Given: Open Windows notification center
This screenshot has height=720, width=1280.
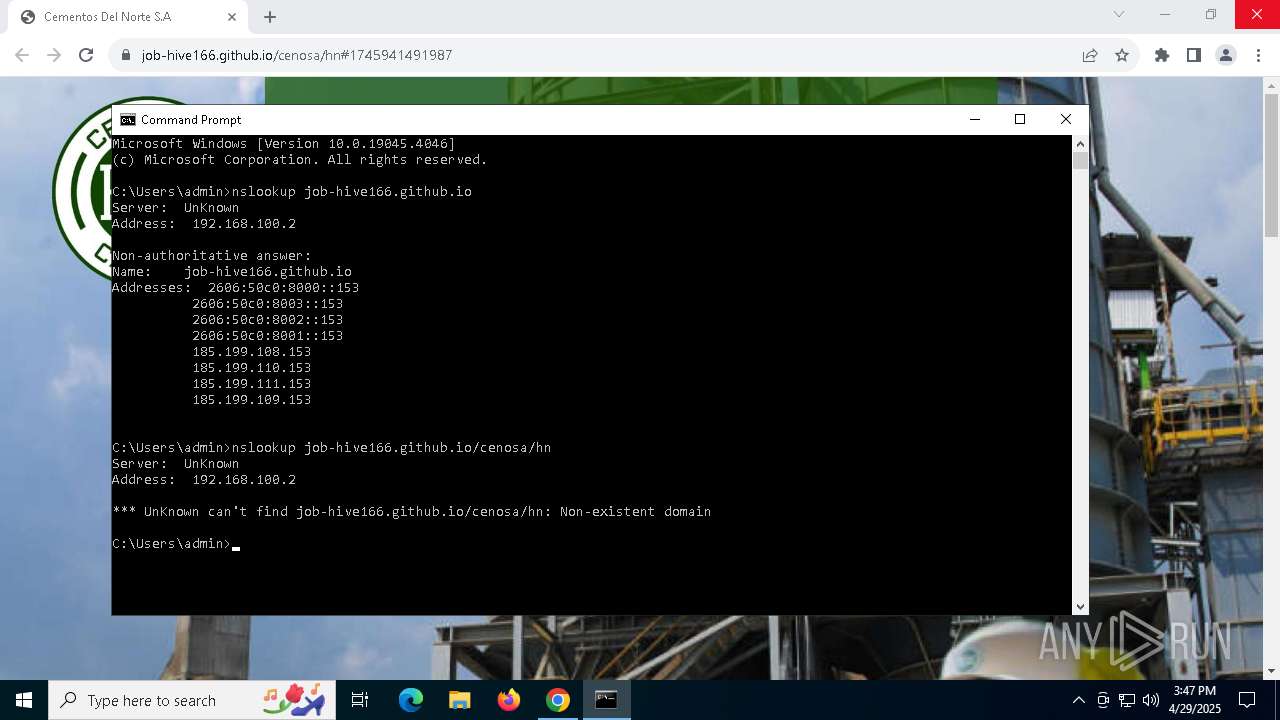Looking at the screenshot, I should 1247,700.
